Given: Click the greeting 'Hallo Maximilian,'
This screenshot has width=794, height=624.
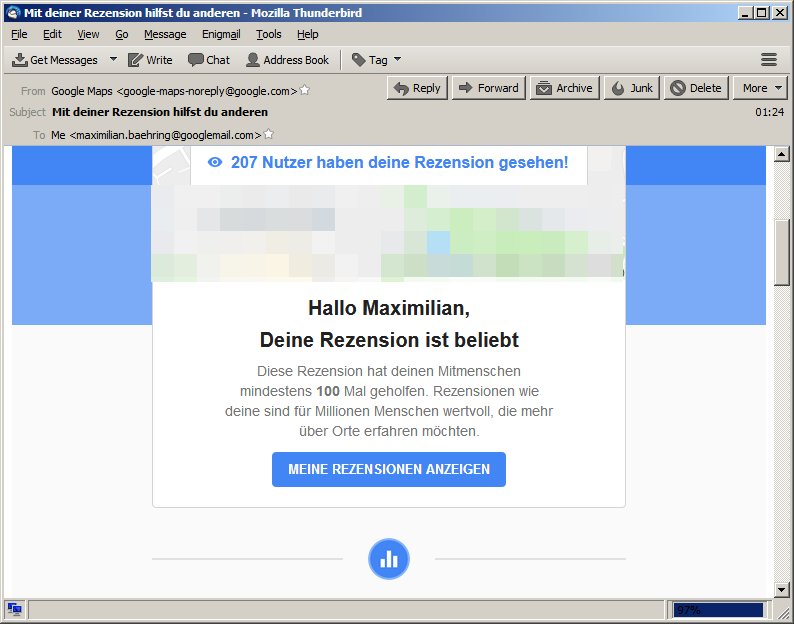Looking at the screenshot, I should tap(389, 308).
